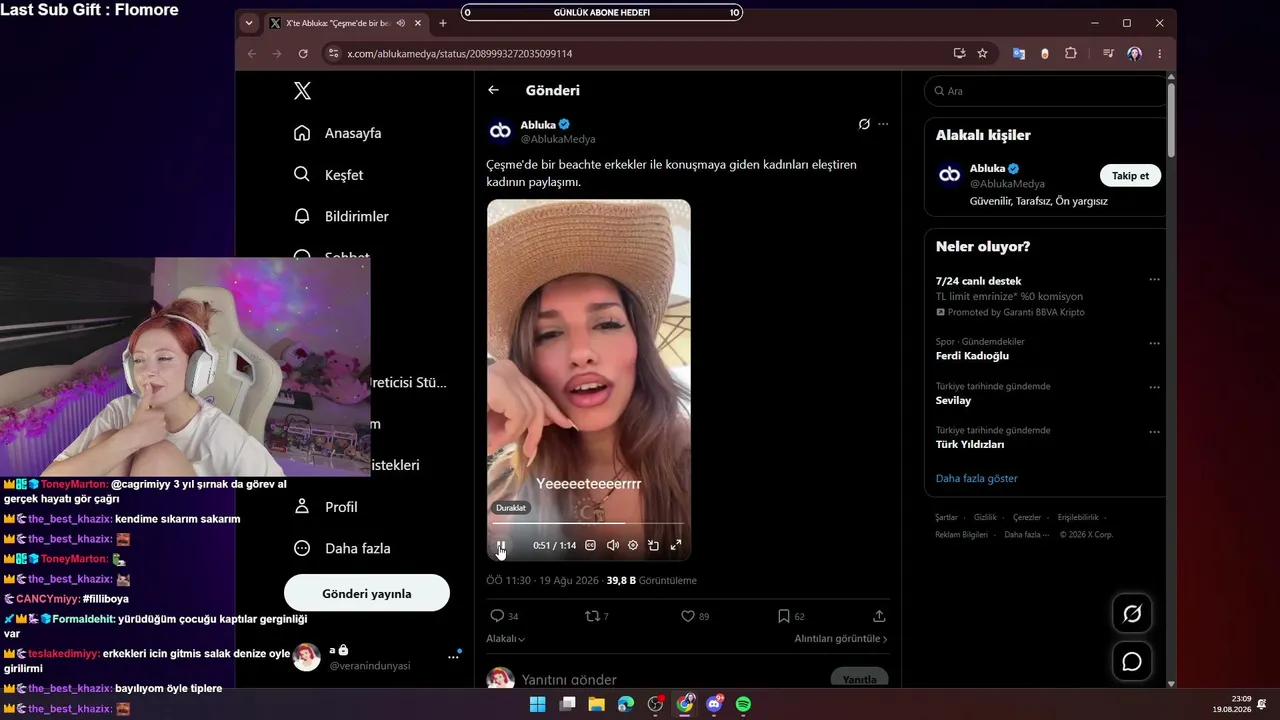Open Daha fazla in the sidebar

point(342,548)
